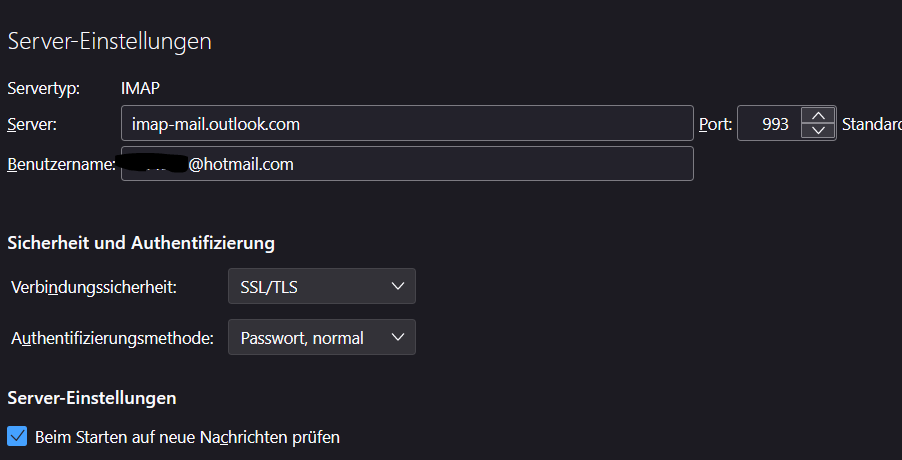This screenshot has width=902, height=460.
Task: Click the chevron on the Passwort, normal dropdown
Action: coord(397,338)
